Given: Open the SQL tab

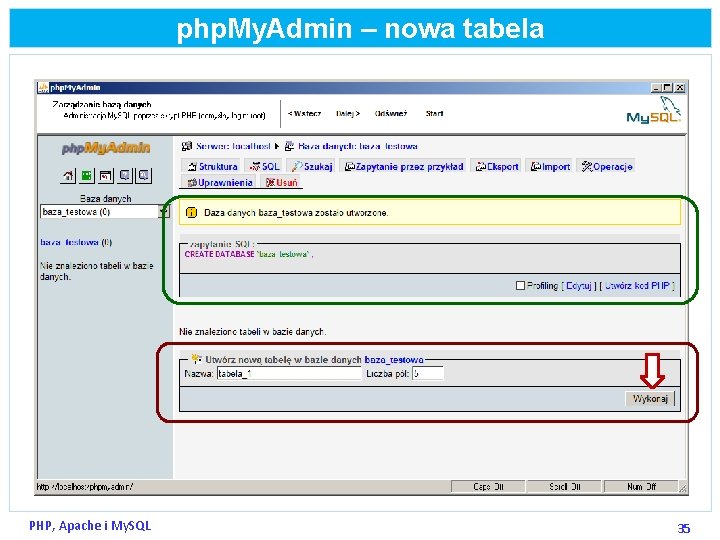Looking at the screenshot, I should (x=264, y=166).
